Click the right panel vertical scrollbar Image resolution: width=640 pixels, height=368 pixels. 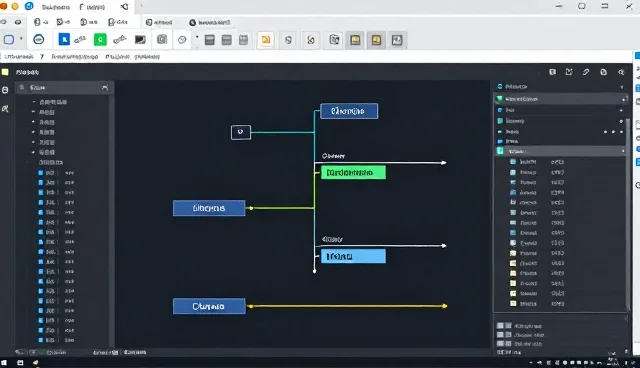pos(628,214)
